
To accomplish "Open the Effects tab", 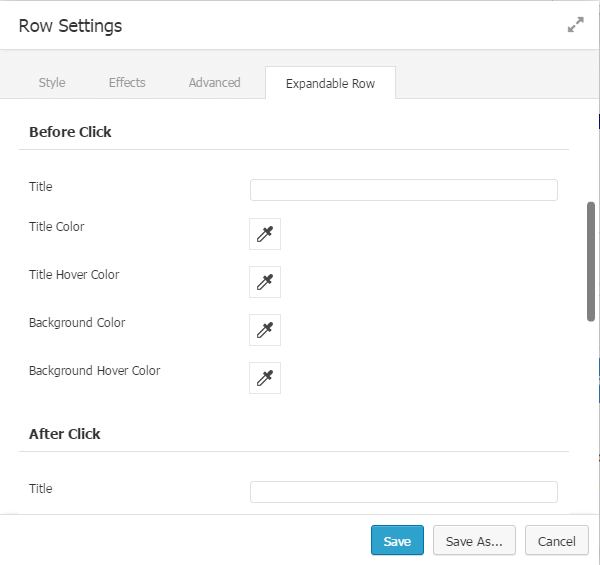I will pyautogui.click(x=127, y=83).
